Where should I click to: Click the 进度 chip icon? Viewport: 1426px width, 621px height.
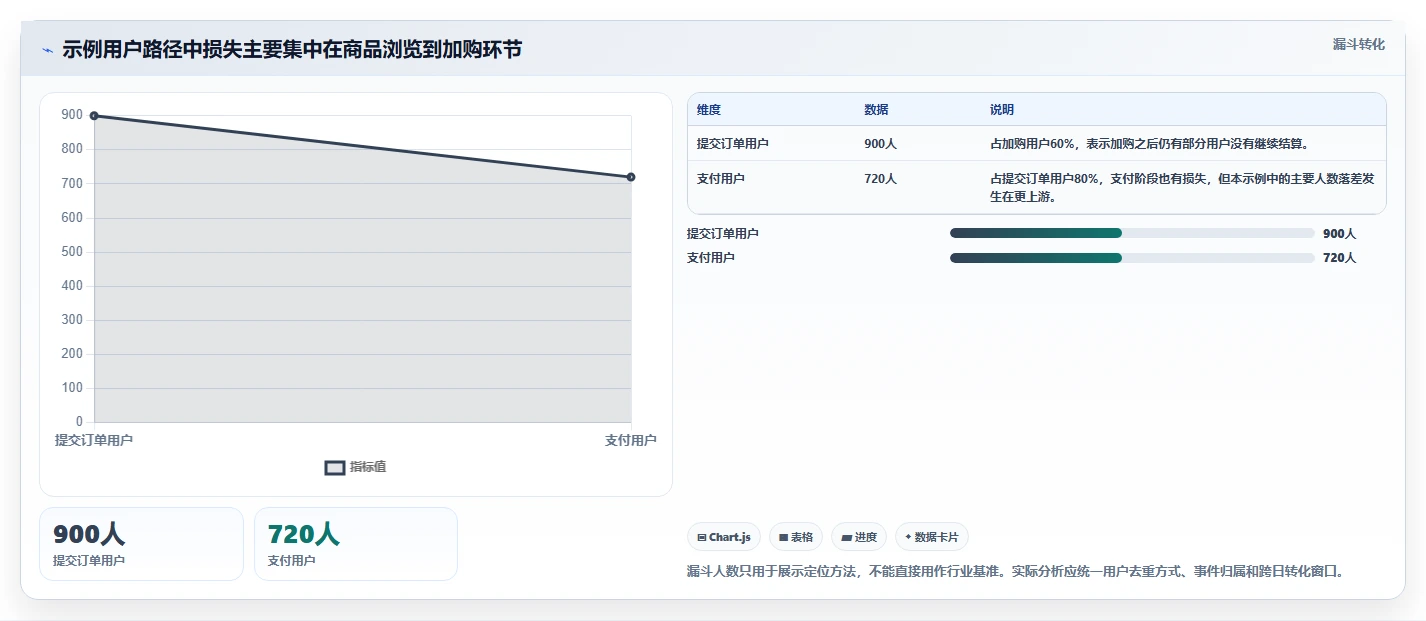(x=846, y=538)
